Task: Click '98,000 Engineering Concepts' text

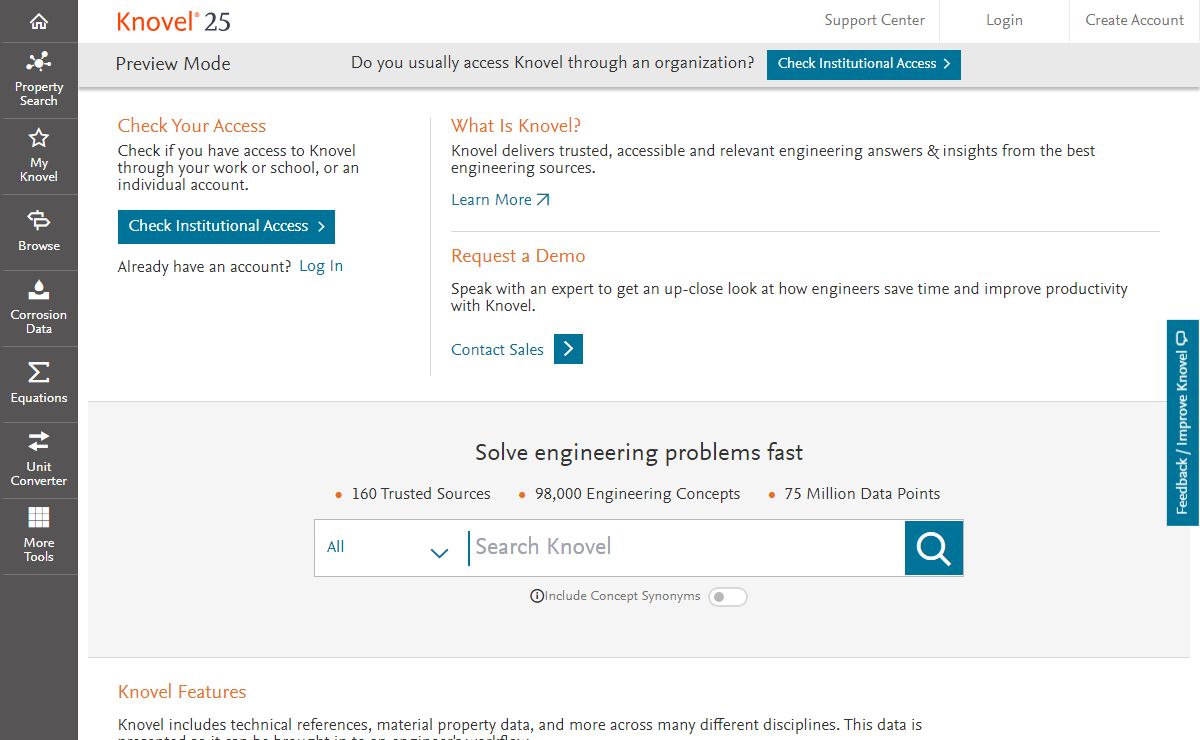Action: pos(637,494)
